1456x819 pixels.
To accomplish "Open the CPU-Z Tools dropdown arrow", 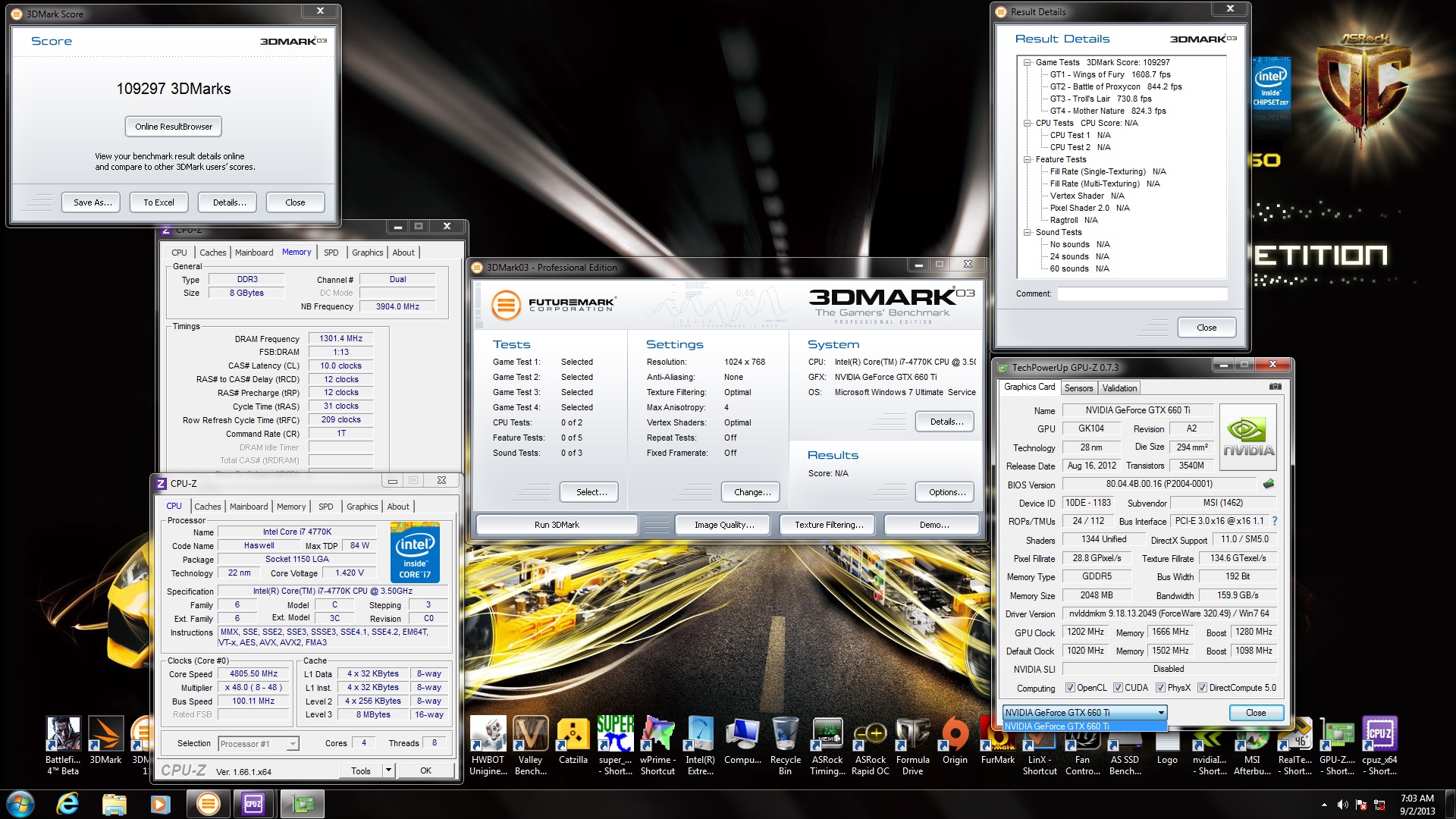I will (388, 770).
